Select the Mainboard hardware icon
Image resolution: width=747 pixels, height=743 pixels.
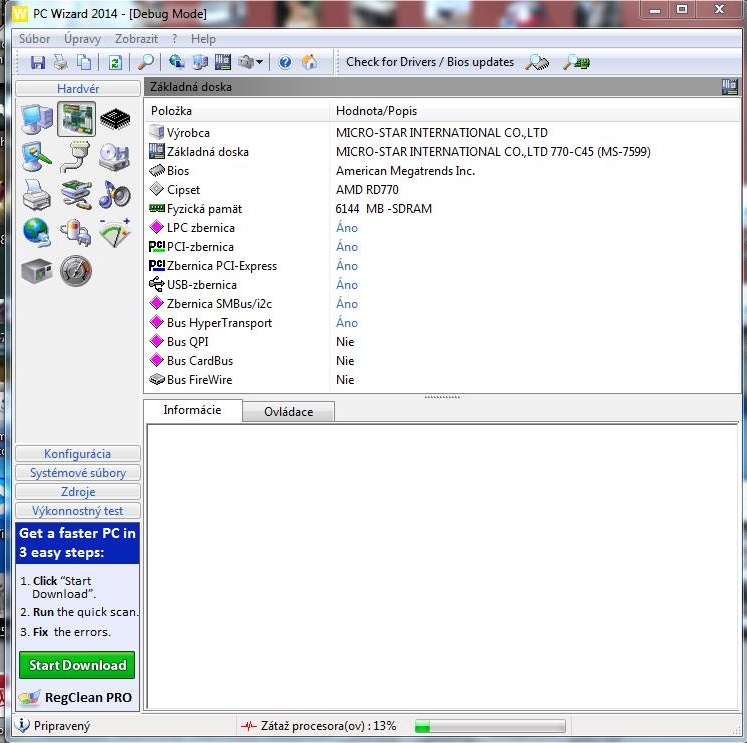[76, 120]
